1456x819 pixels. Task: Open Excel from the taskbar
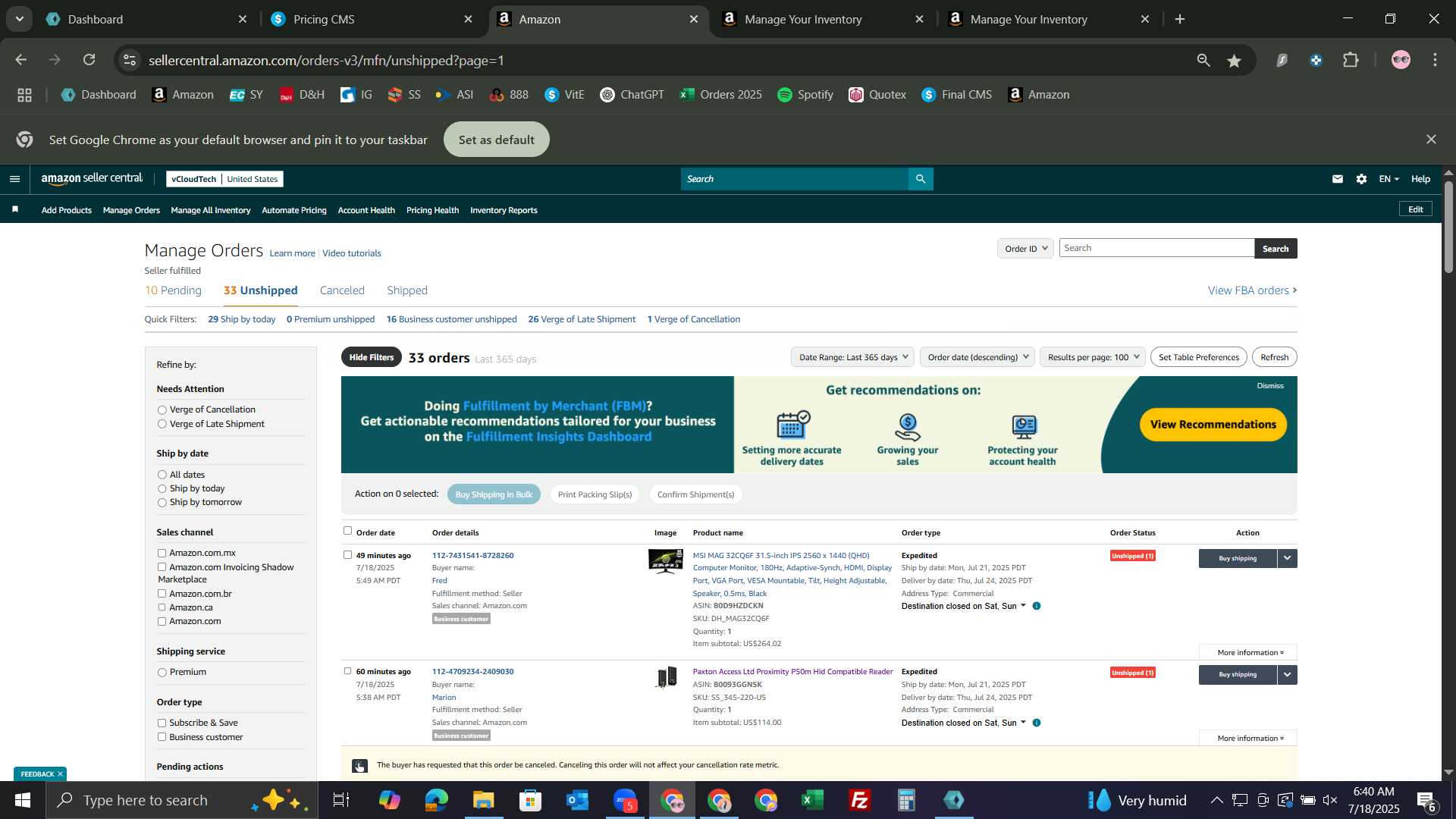pyautogui.click(x=813, y=800)
